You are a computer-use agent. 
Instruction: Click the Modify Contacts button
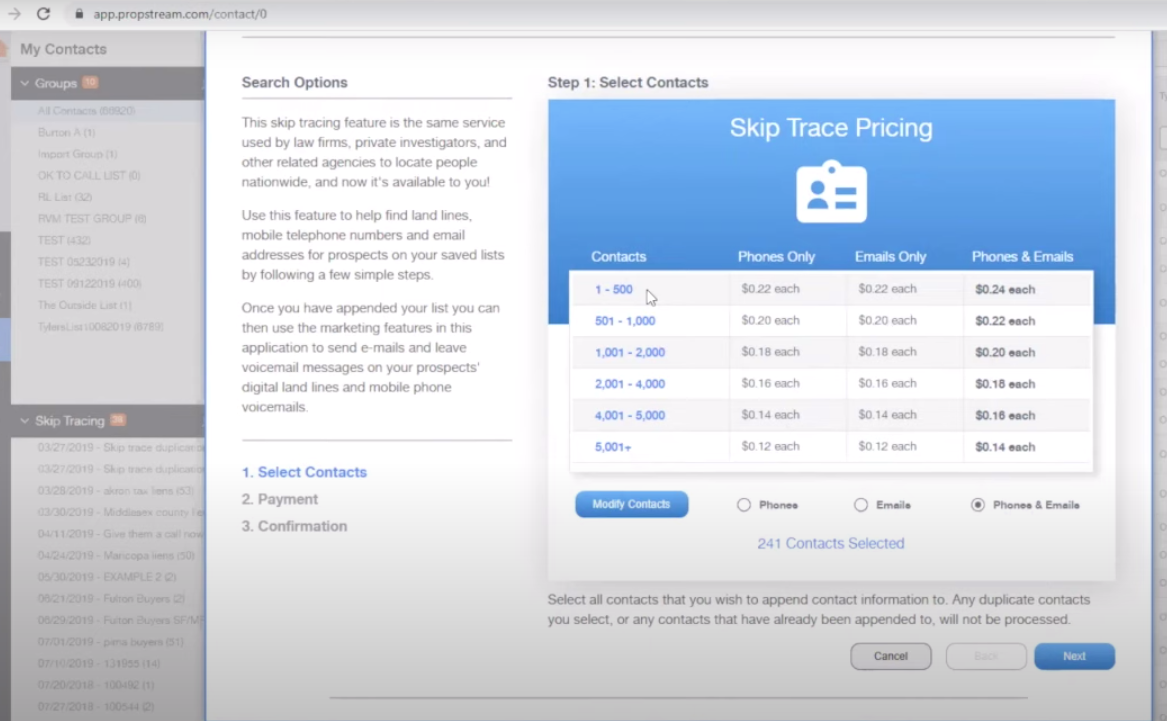point(631,504)
